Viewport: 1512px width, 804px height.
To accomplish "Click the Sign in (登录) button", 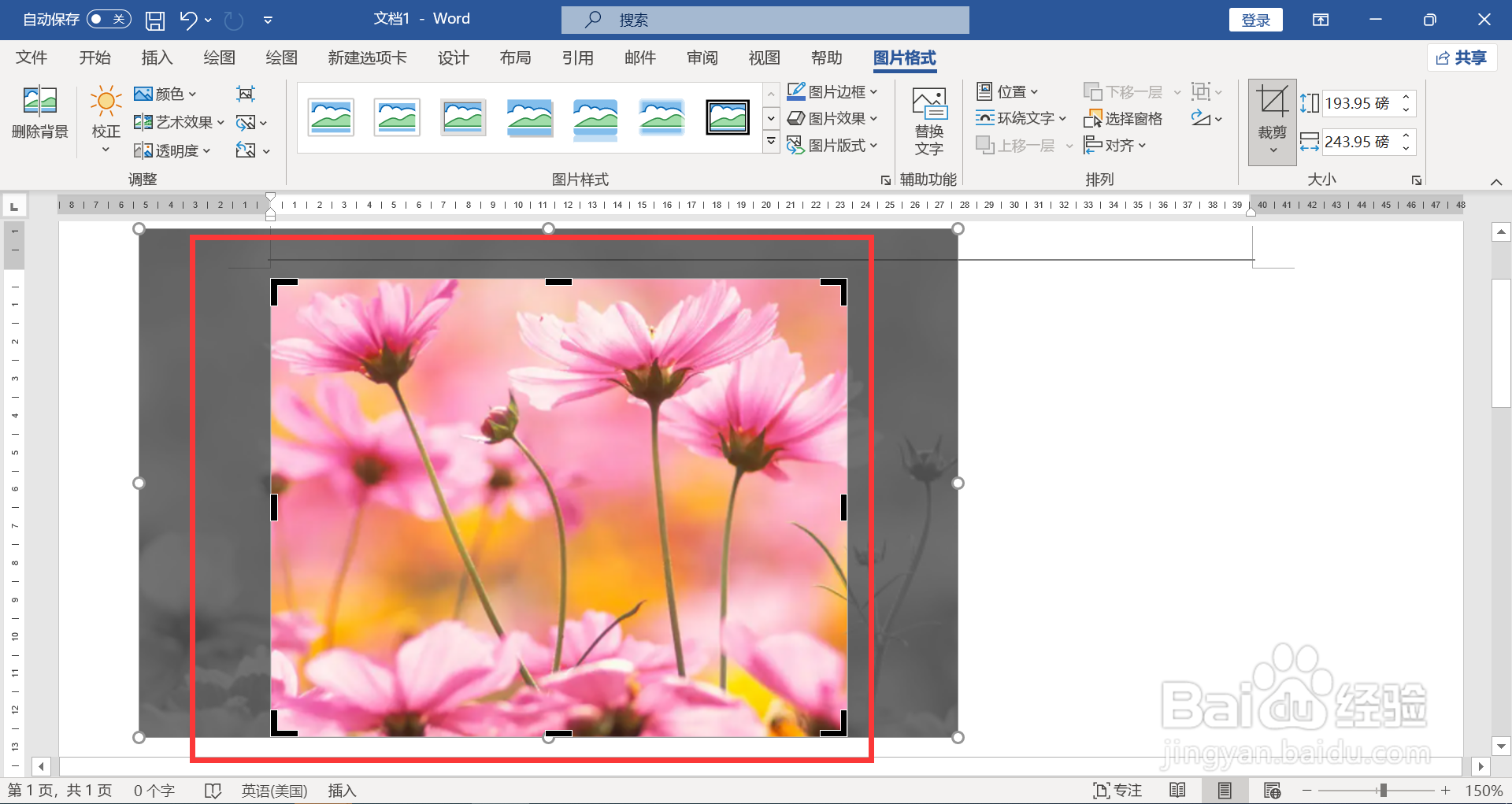I will (1255, 20).
